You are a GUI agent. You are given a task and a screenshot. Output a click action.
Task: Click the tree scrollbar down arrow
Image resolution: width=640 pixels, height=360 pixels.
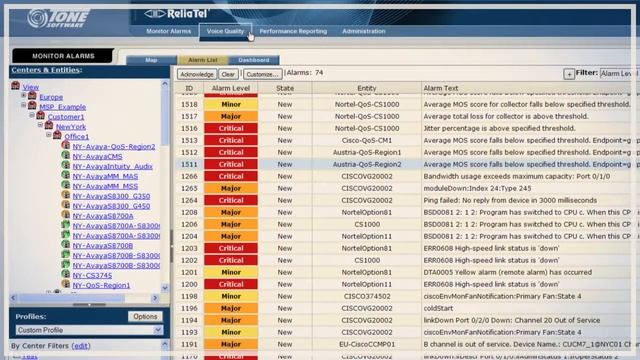[165, 288]
